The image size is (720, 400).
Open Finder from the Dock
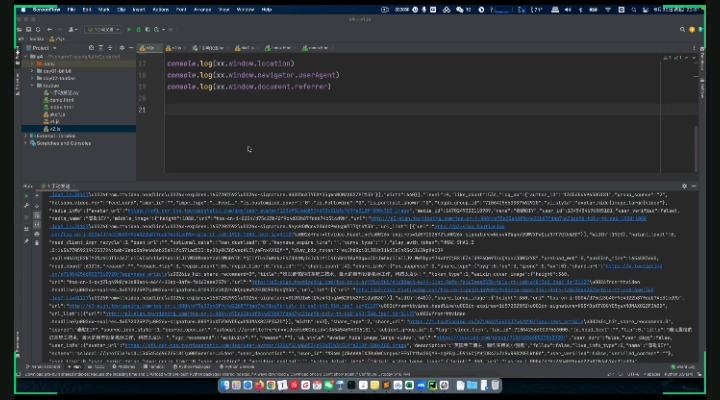click(225, 385)
